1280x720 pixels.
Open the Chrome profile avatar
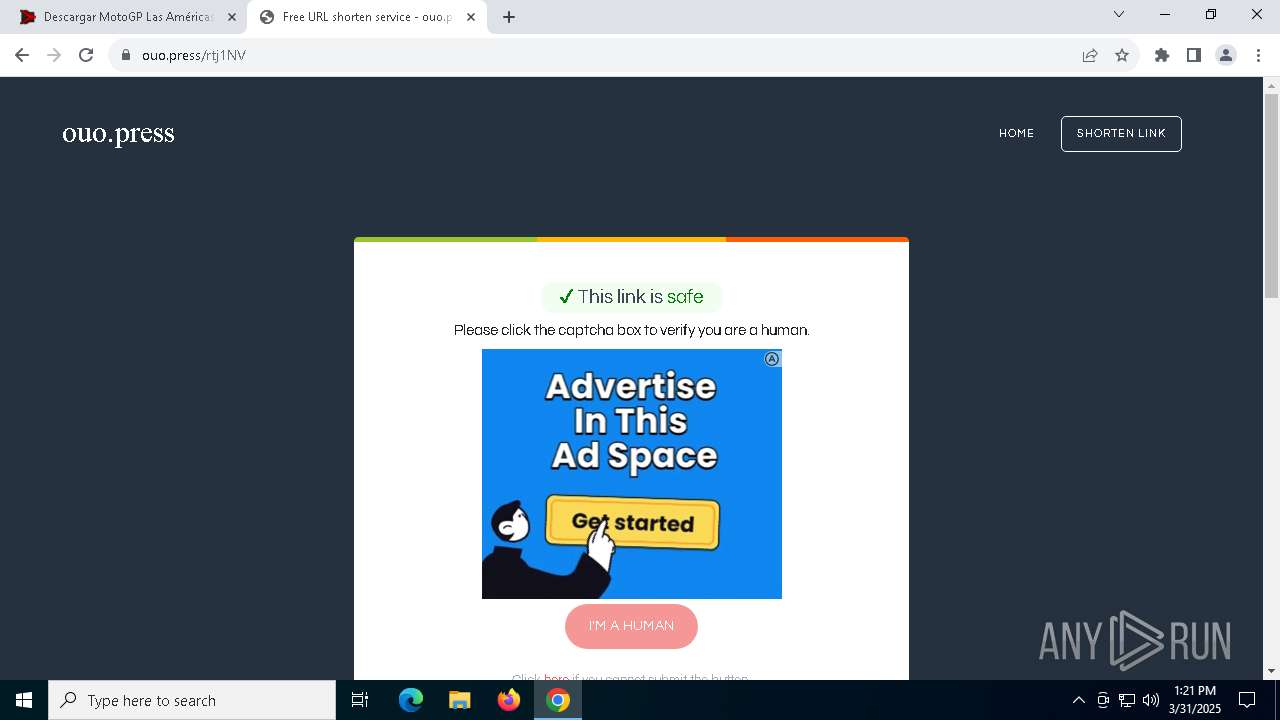tap(1226, 55)
